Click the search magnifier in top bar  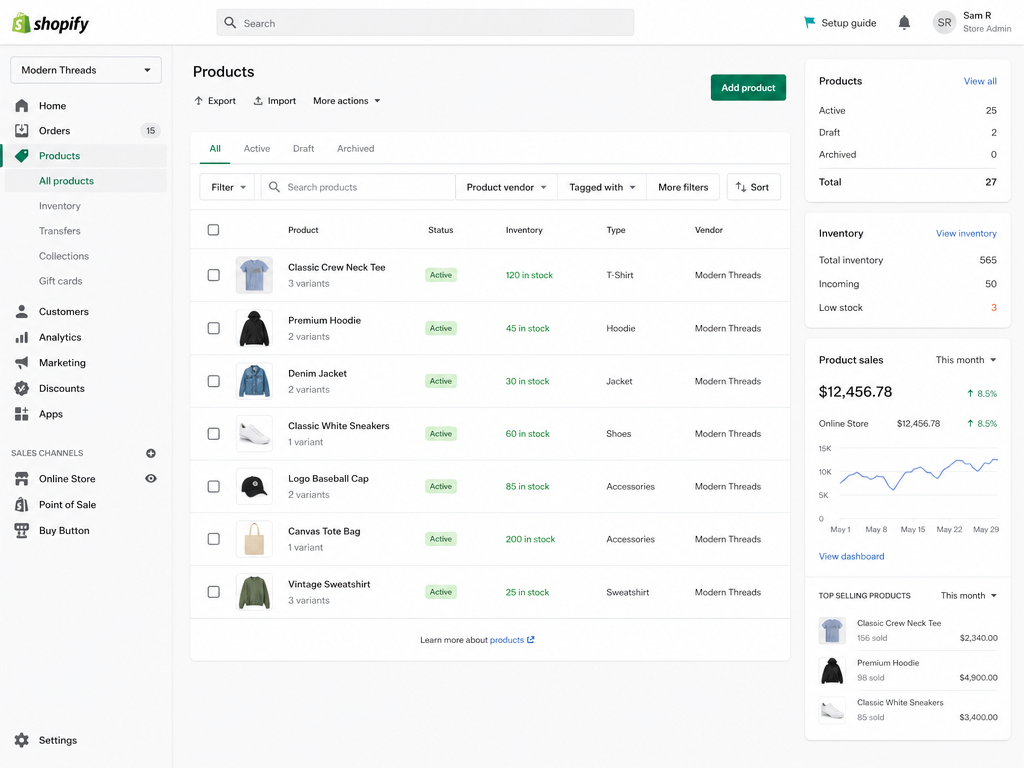(230, 23)
